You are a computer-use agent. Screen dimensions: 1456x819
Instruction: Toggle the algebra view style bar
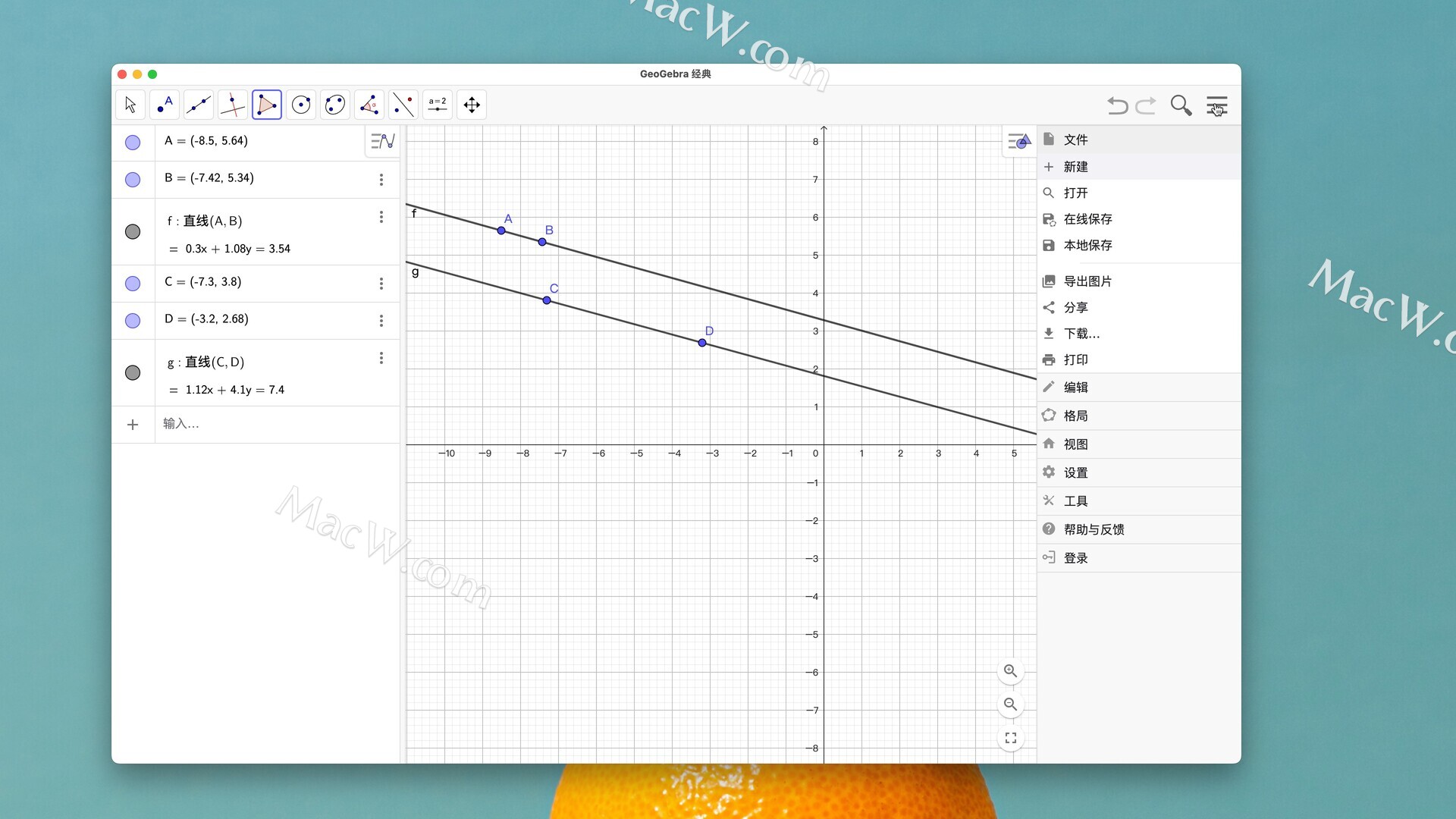tap(383, 141)
